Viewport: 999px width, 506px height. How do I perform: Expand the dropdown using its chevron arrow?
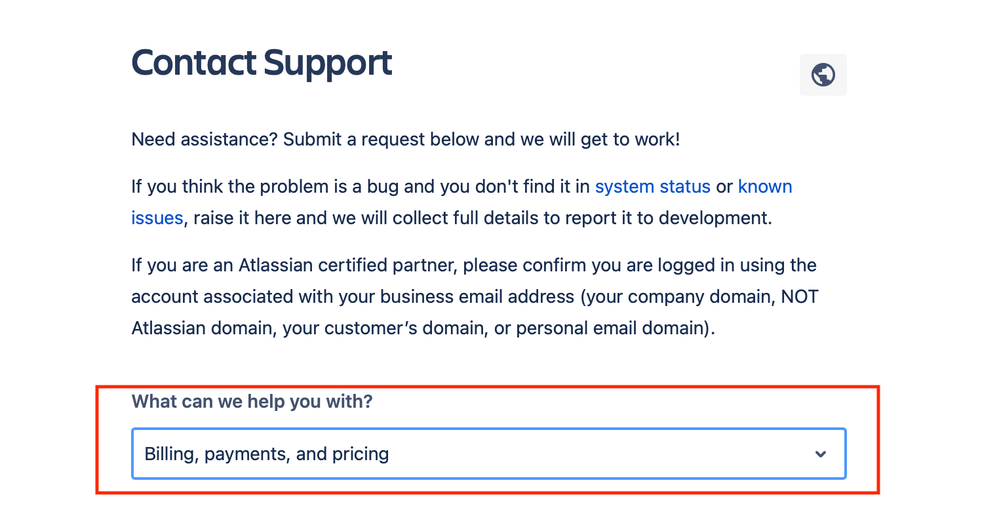(x=821, y=454)
